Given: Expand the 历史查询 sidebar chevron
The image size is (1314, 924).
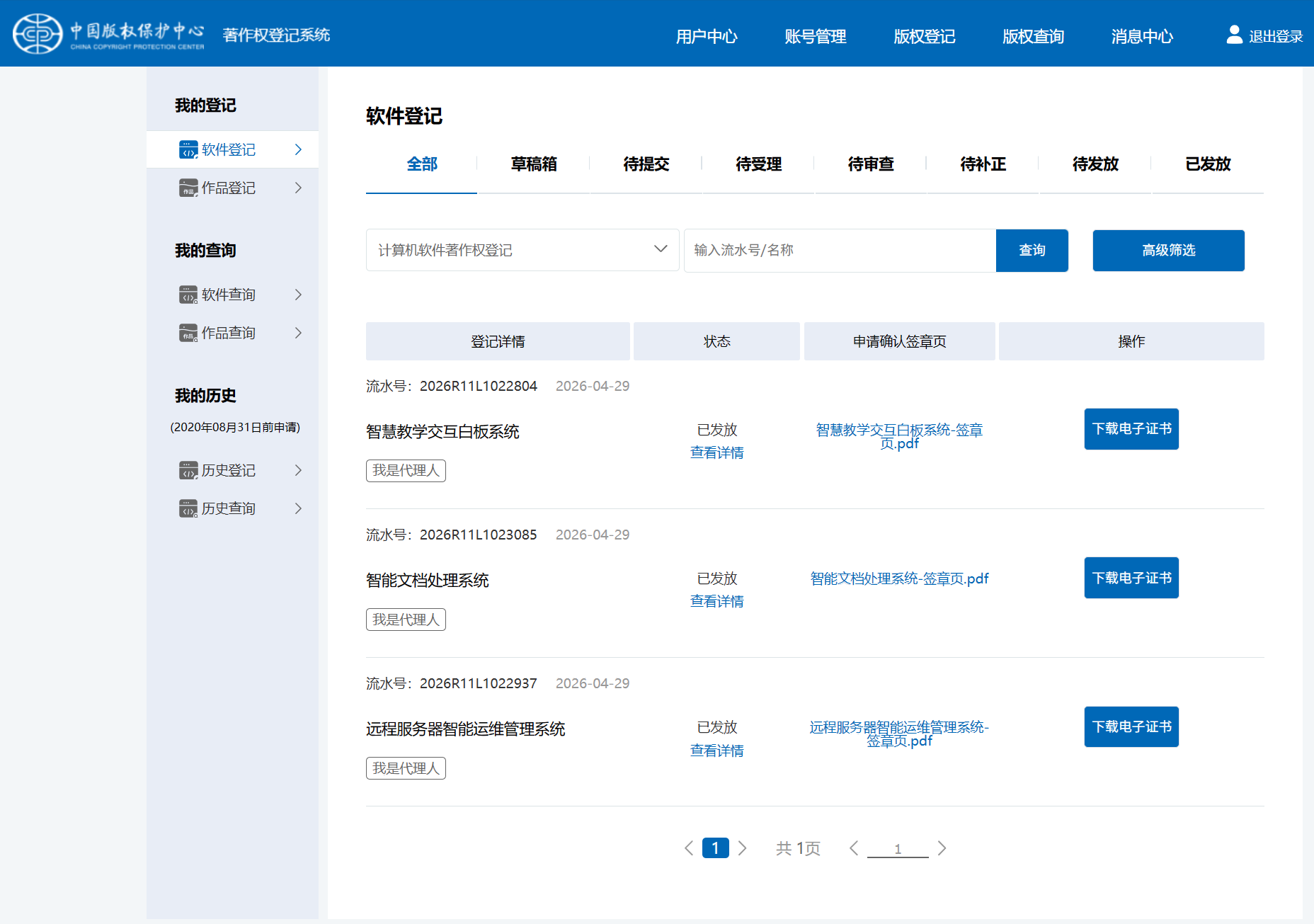Looking at the screenshot, I should pos(298,508).
